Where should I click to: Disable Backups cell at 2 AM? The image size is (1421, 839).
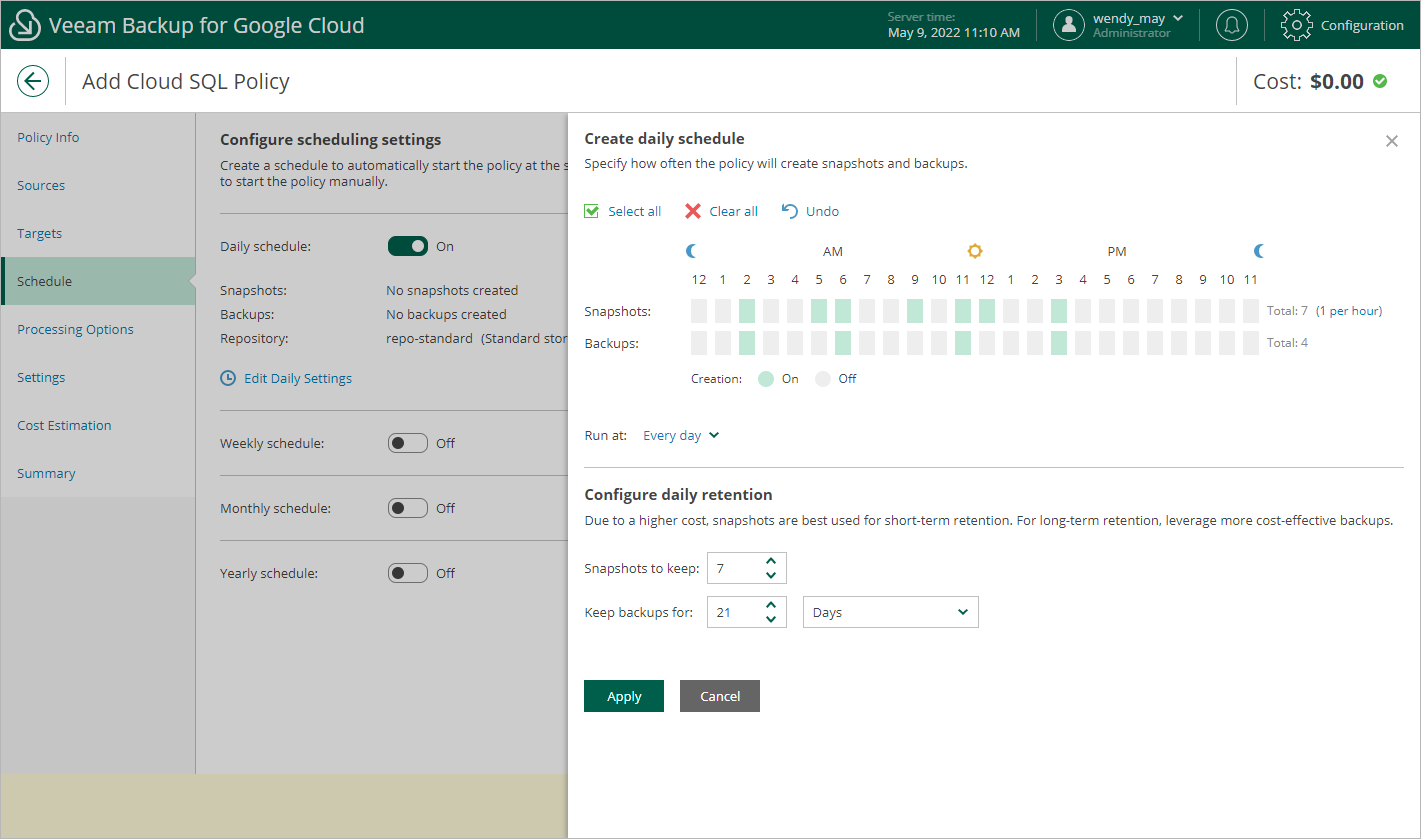coord(747,343)
